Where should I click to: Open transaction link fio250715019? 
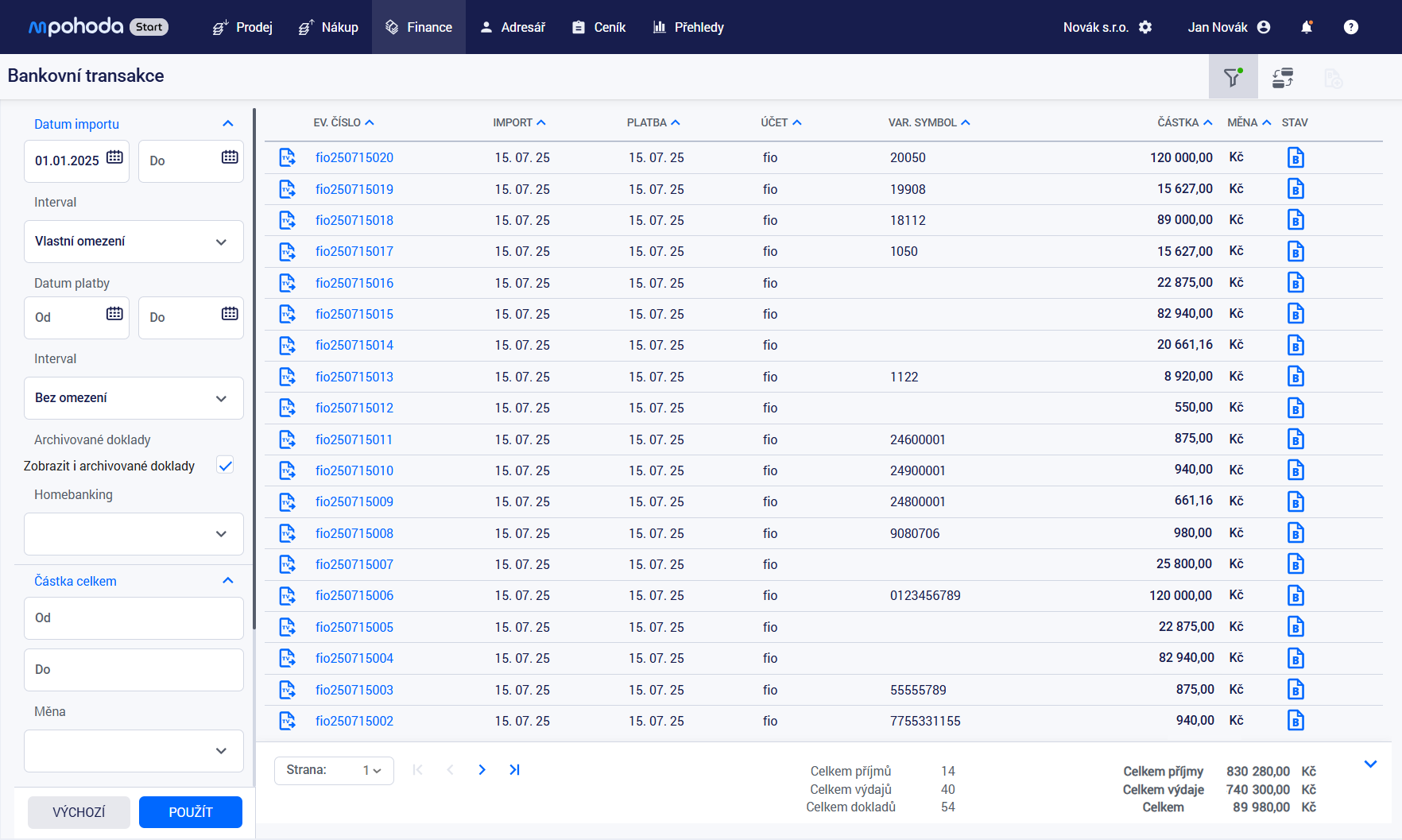[x=354, y=189]
